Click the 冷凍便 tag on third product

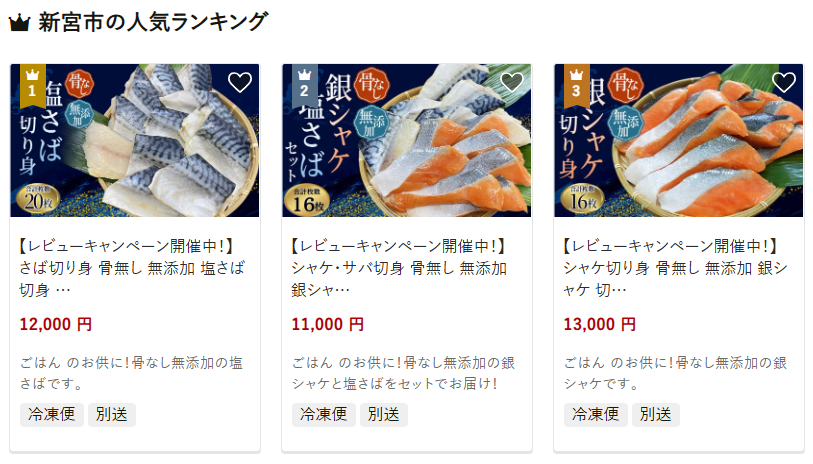(596, 415)
